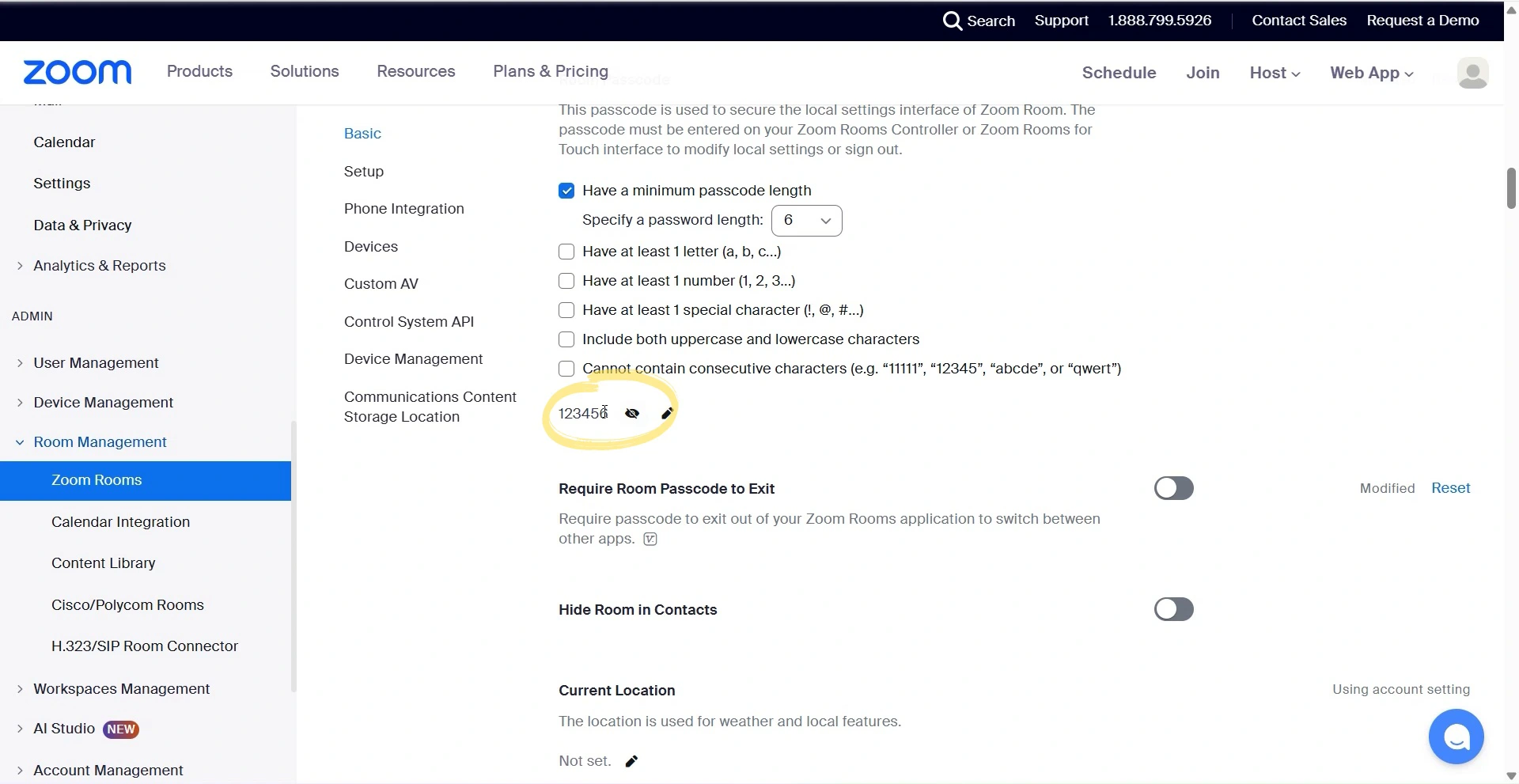Image resolution: width=1519 pixels, height=784 pixels.
Task: Open the user profile avatar
Action: [x=1472, y=73]
